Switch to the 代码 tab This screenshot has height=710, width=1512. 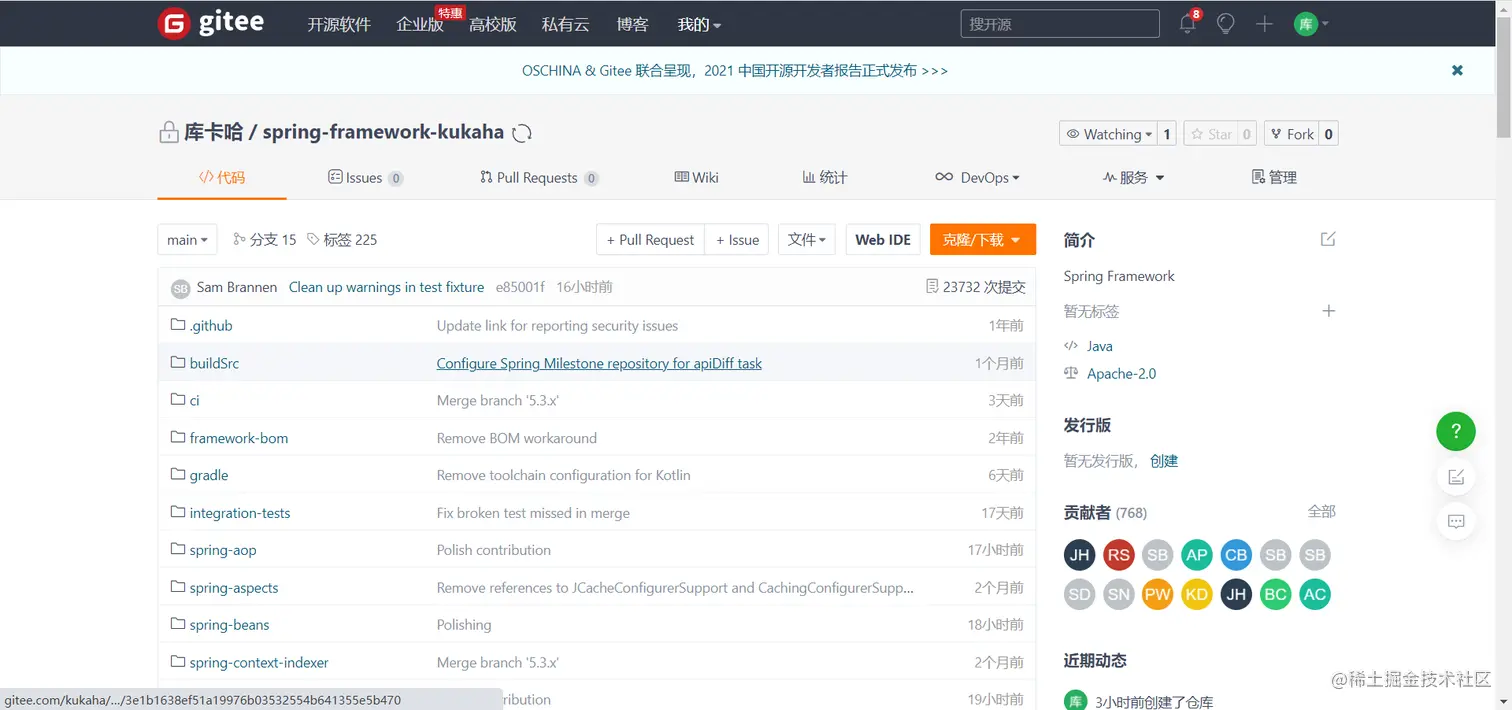[222, 177]
